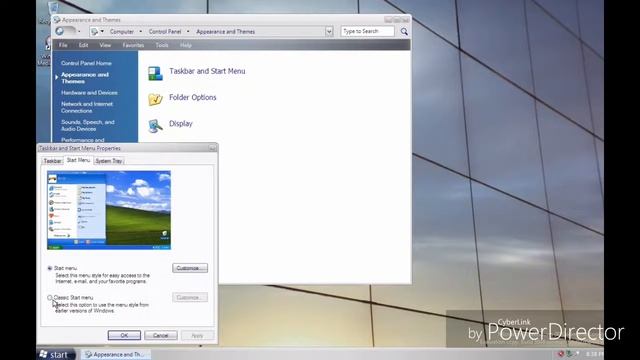
Task: Click the Folder Options folder icon
Action: (155, 99)
